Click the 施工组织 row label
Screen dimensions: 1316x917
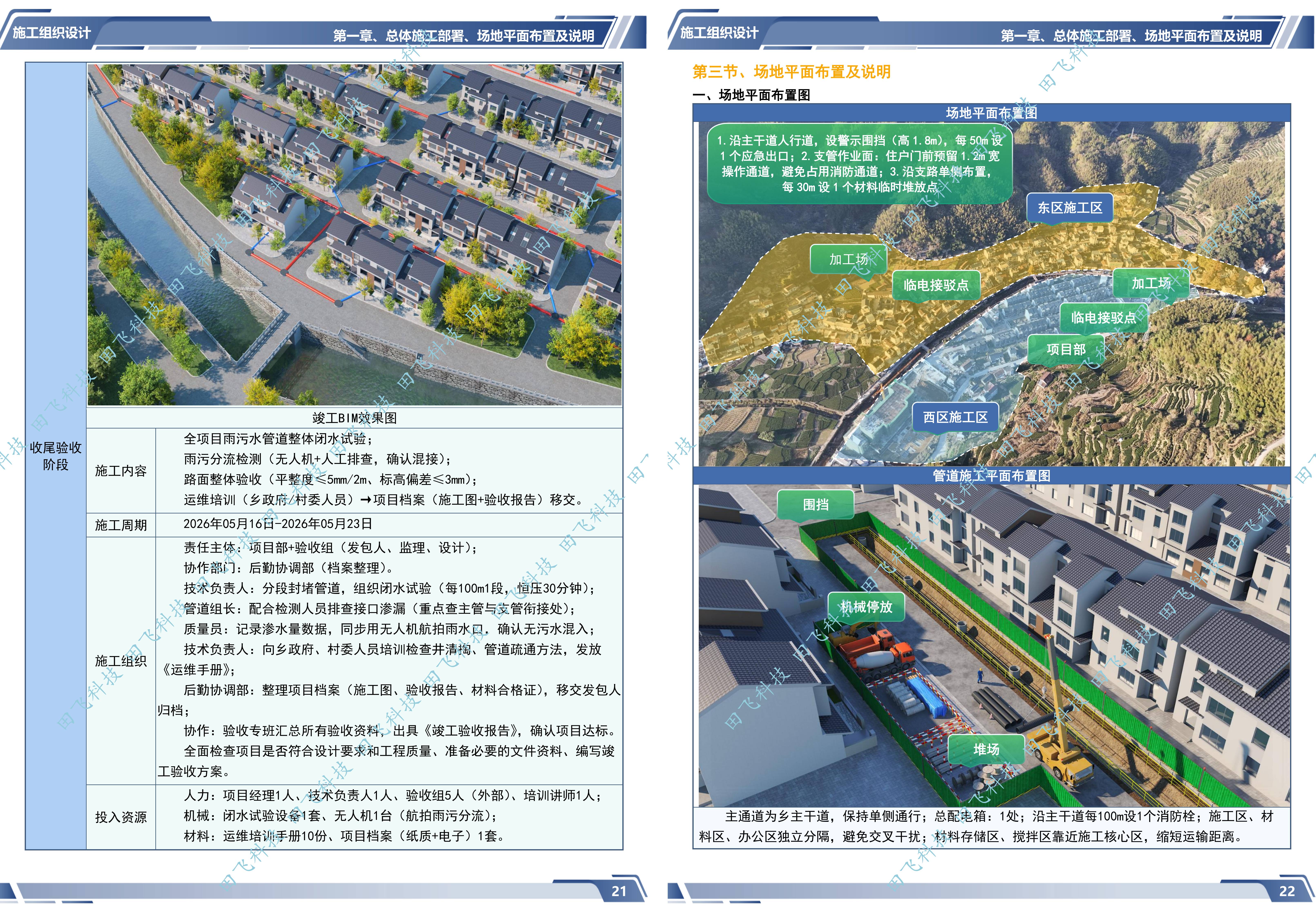click(x=121, y=661)
